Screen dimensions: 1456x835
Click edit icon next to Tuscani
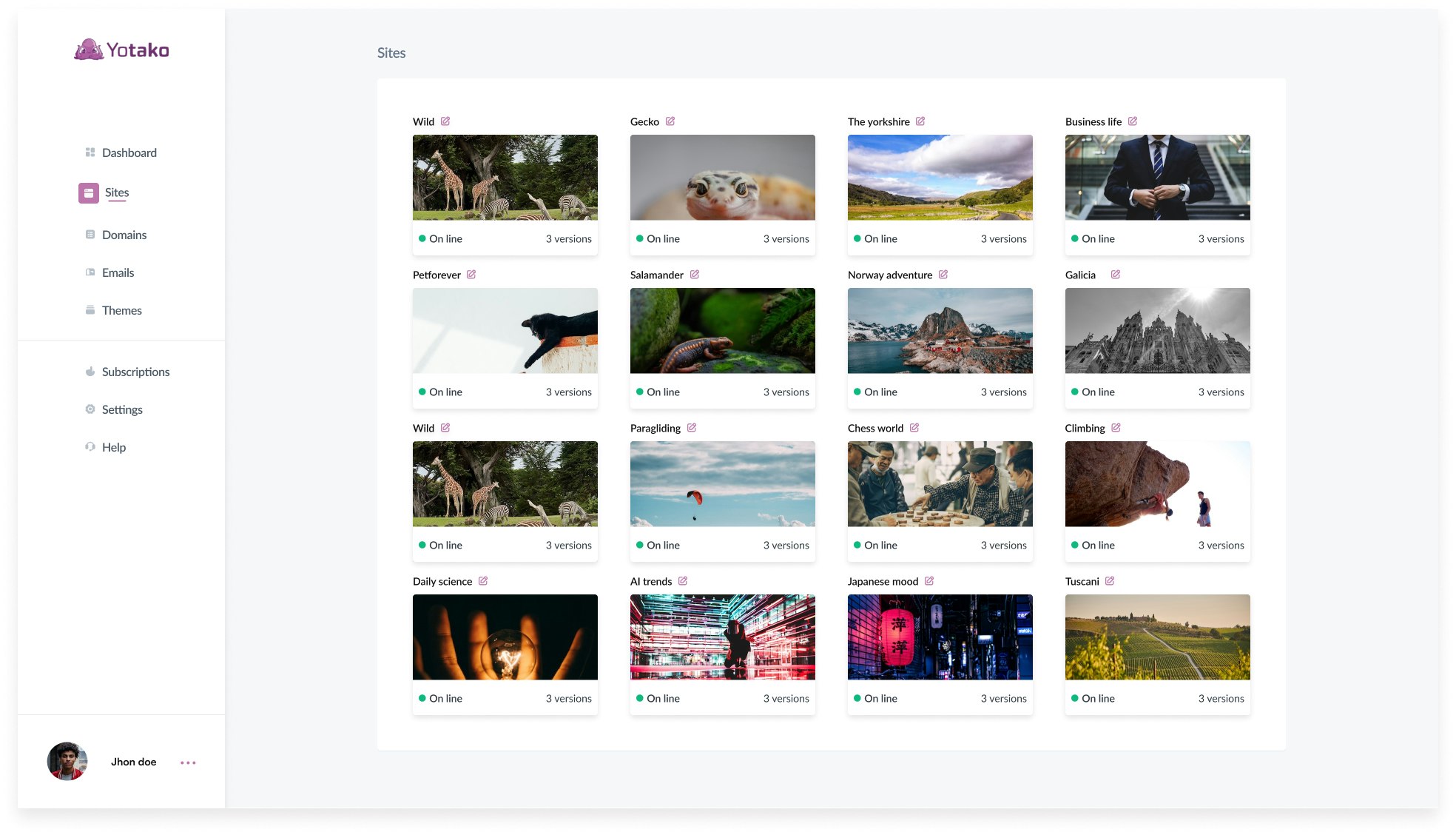pyautogui.click(x=1110, y=581)
